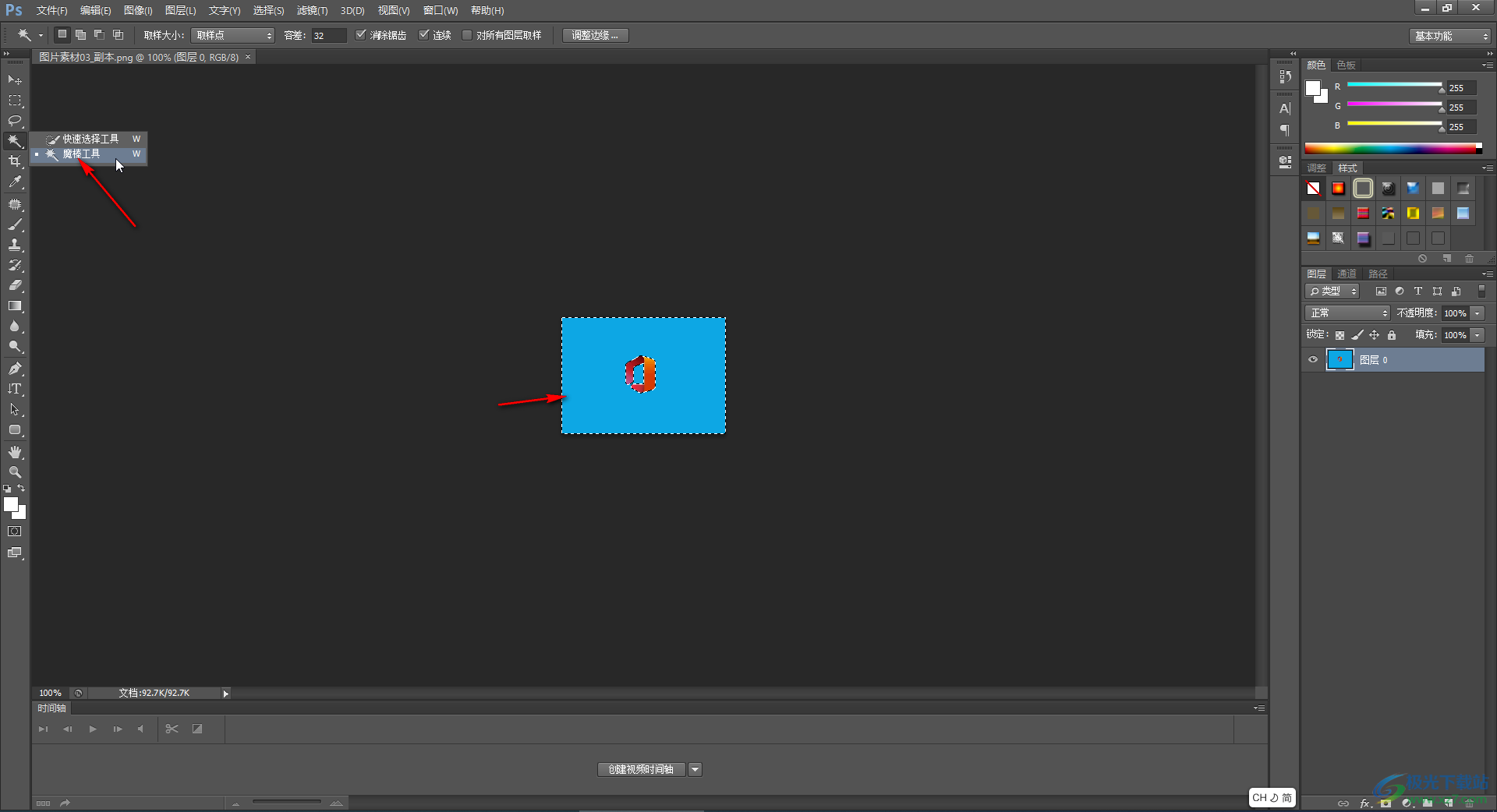This screenshot has height=812, width=1497.
Task: Open the 取样大小 sample size dropdown
Action: pos(233,35)
